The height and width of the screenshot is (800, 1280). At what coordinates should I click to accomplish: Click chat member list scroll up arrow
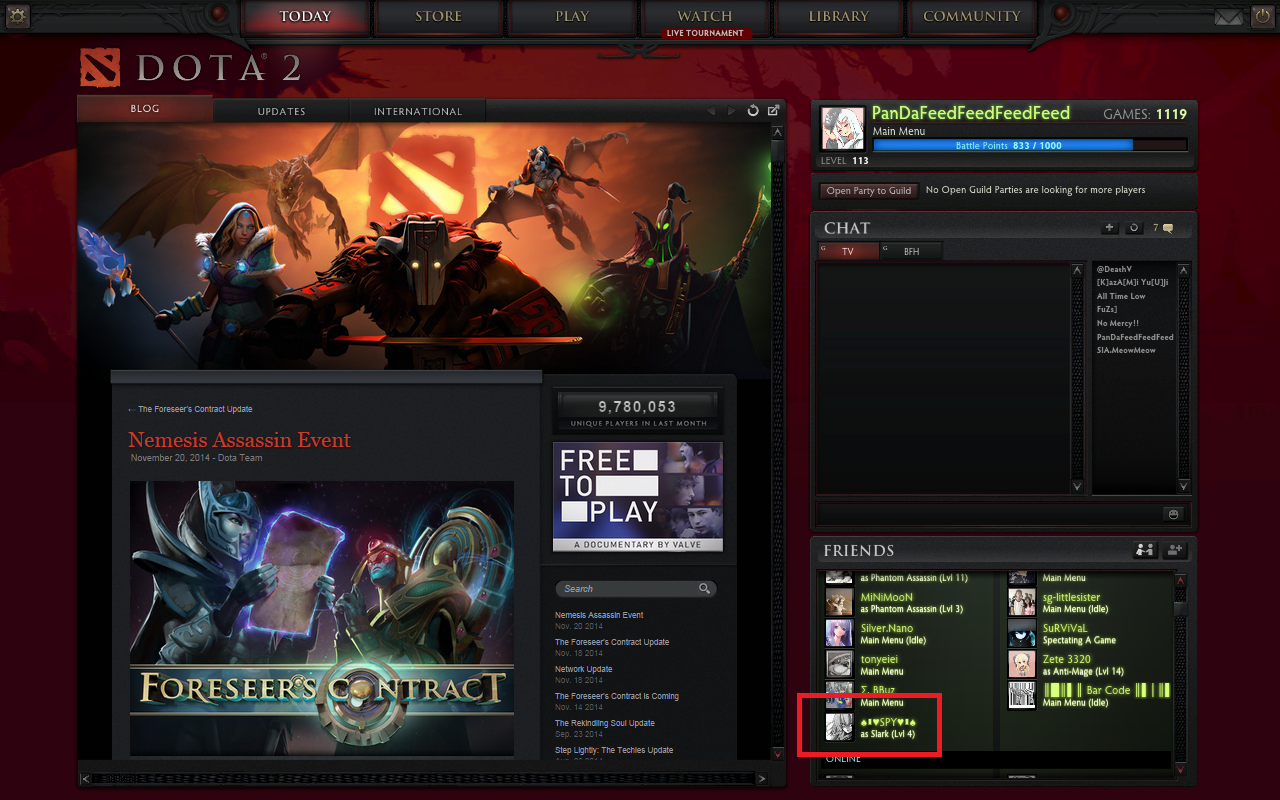point(1184,270)
